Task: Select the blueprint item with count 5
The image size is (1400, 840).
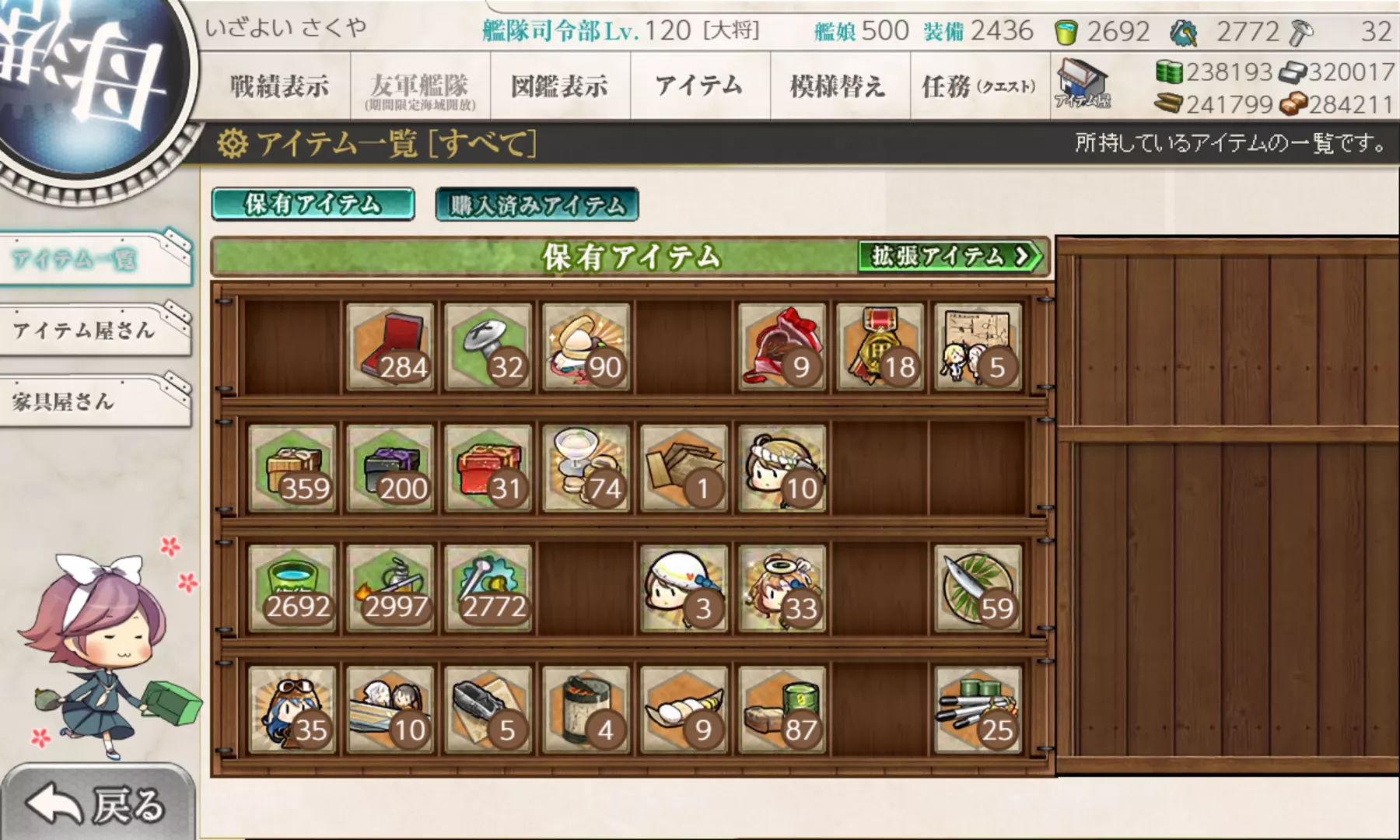Action: pos(978,346)
